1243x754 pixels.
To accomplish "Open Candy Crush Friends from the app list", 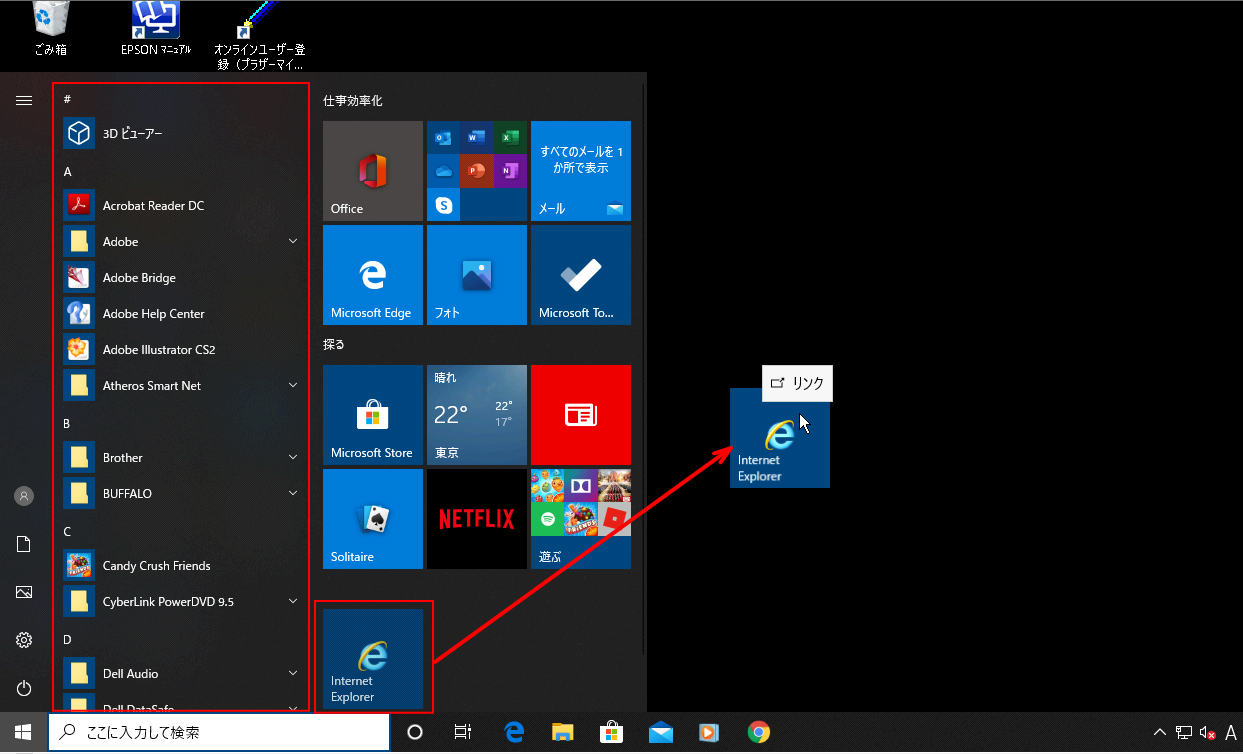I will (x=180, y=565).
